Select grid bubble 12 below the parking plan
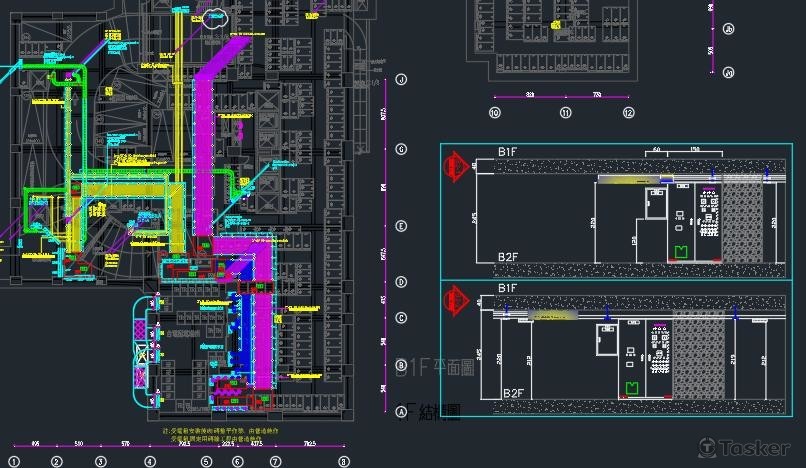Viewport: 806px width, 468px height. [x=628, y=113]
